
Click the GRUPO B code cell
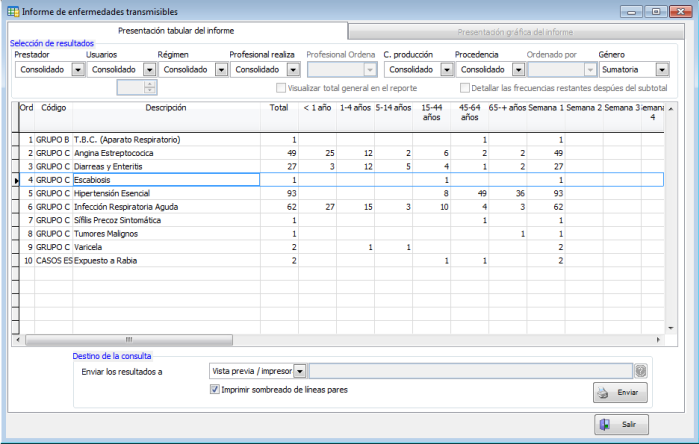(53, 140)
